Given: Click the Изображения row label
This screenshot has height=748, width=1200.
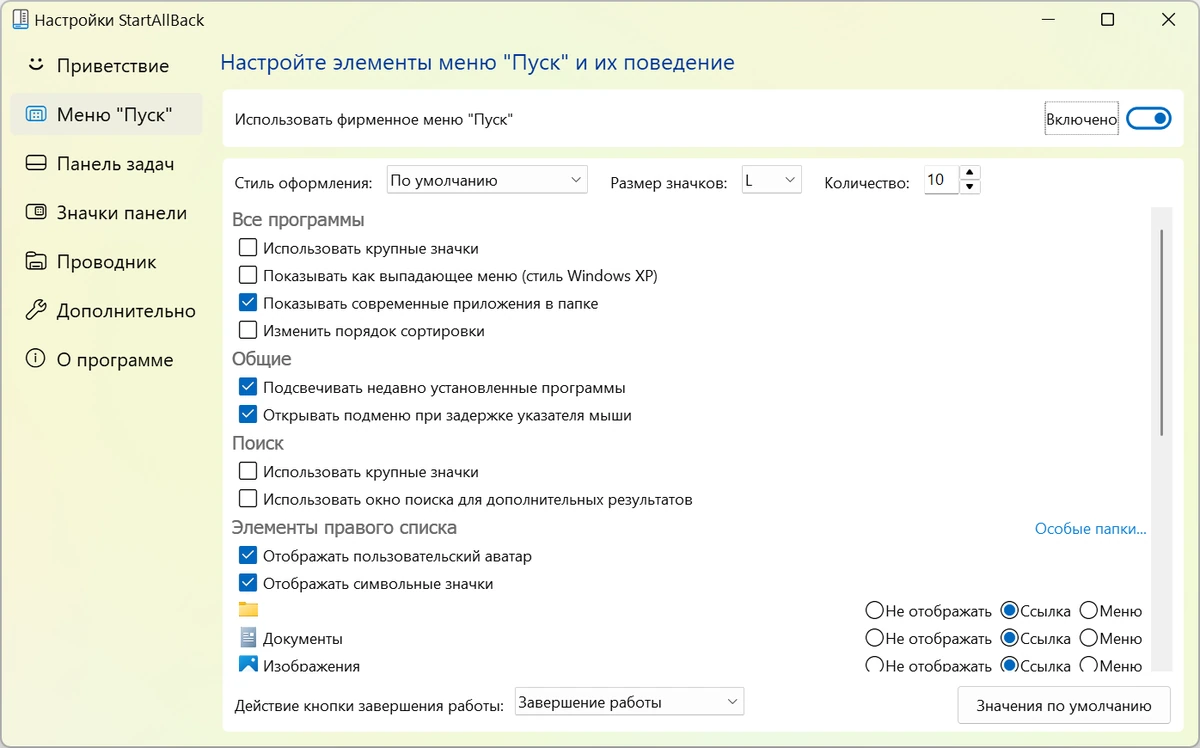Looking at the screenshot, I should pyautogui.click(x=311, y=665).
